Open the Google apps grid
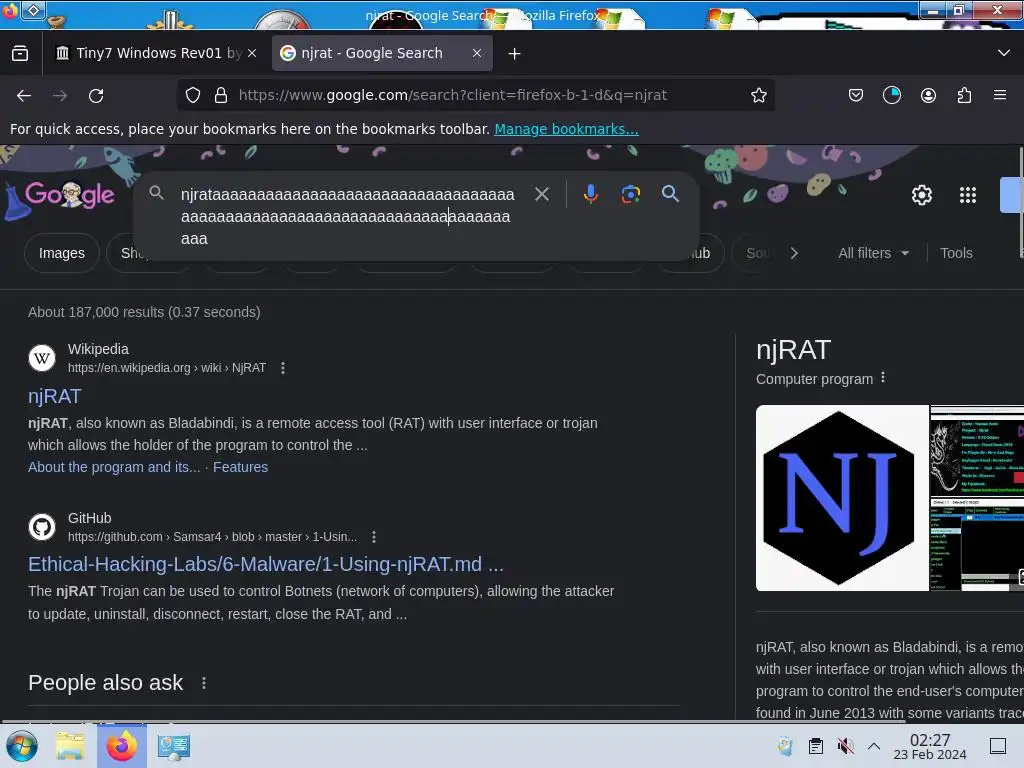The image size is (1024, 768). click(x=968, y=195)
